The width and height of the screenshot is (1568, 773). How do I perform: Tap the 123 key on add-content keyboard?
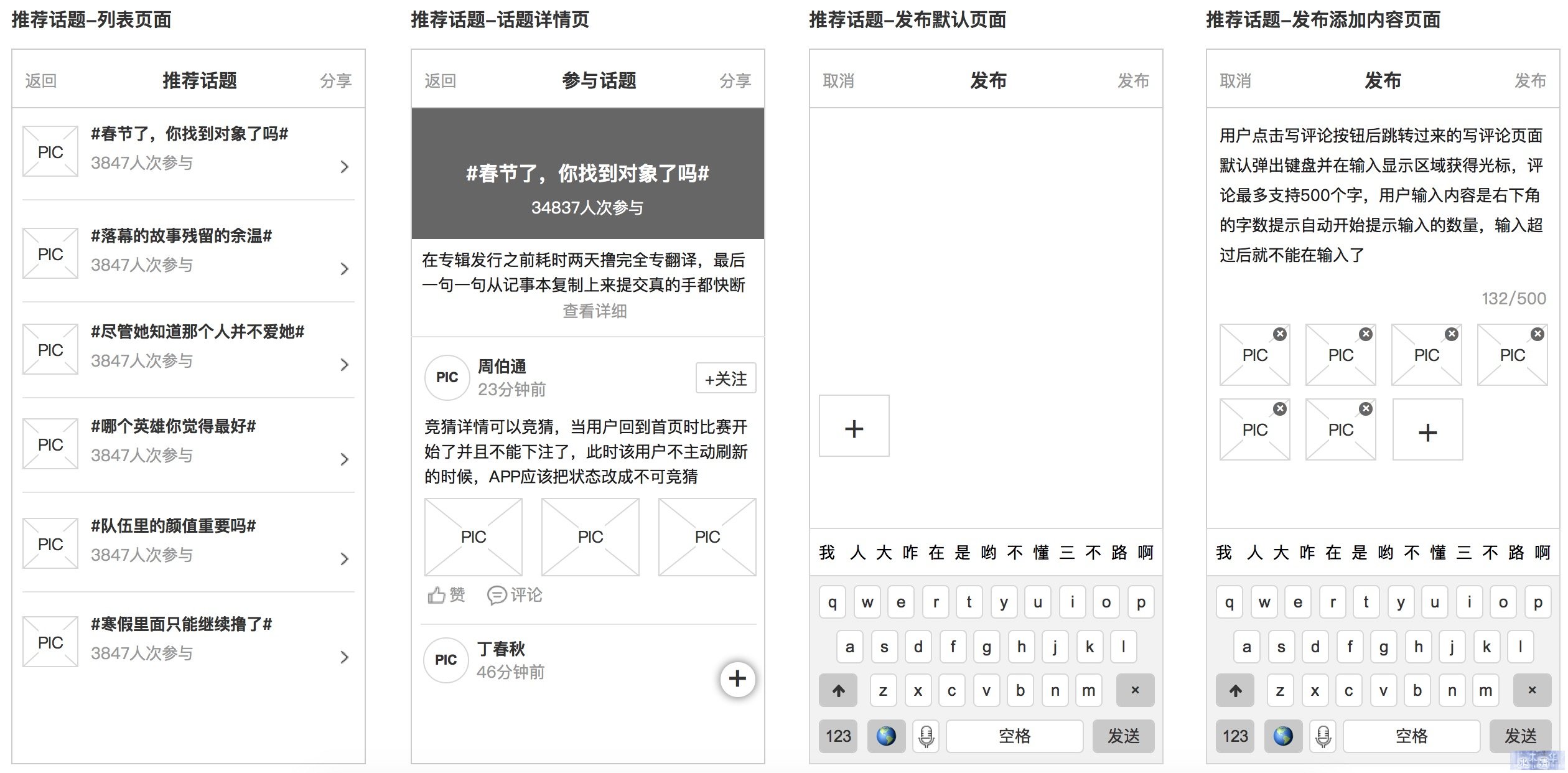tap(1234, 736)
